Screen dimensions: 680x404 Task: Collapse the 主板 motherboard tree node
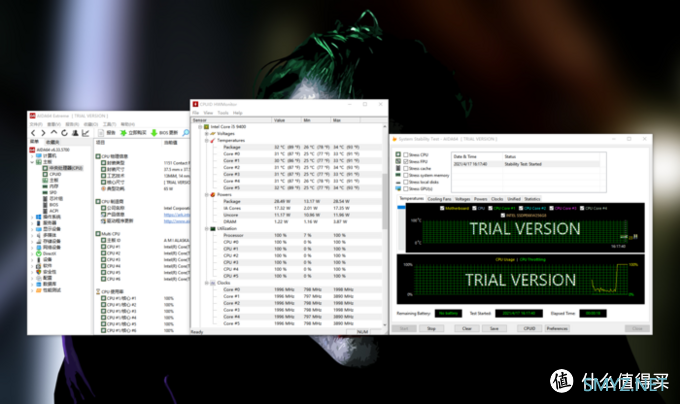32,162
